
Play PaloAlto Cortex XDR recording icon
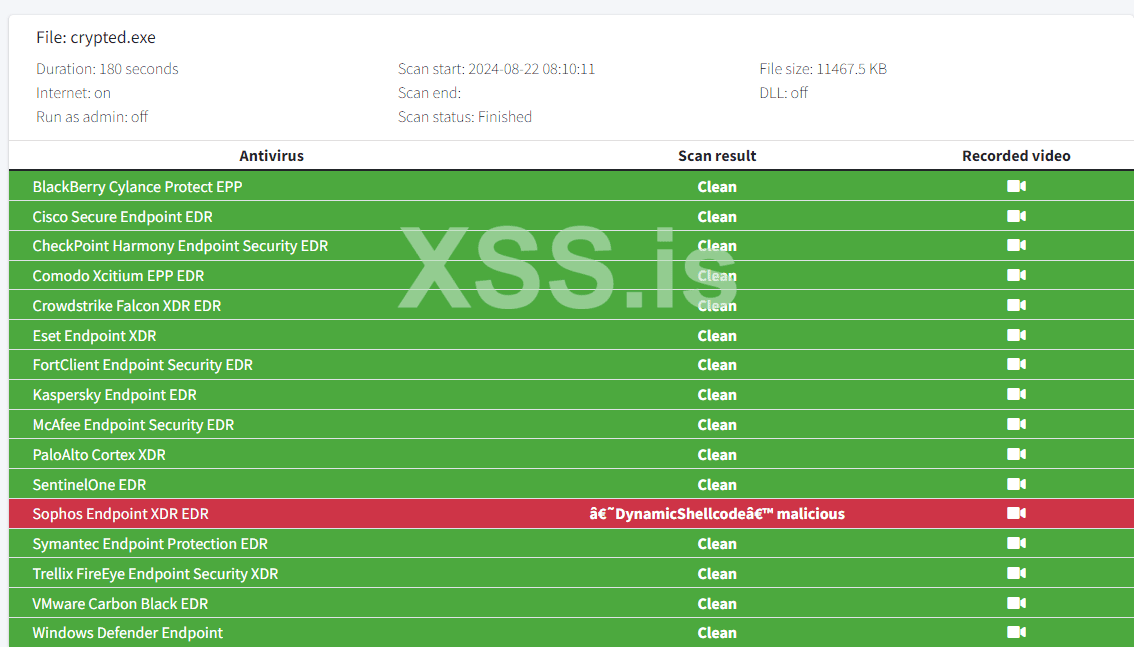pyautogui.click(x=1016, y=455)
